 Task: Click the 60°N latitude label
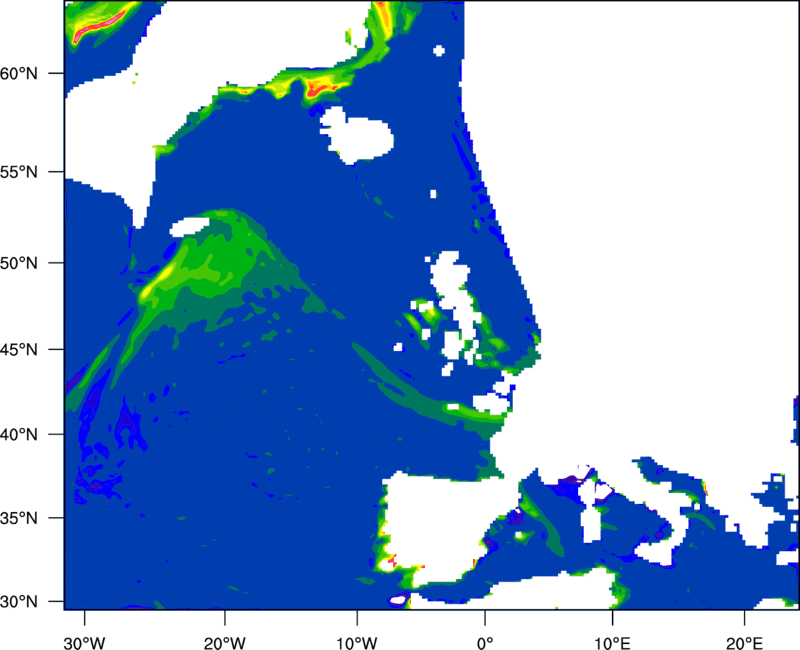click(19, 73)
